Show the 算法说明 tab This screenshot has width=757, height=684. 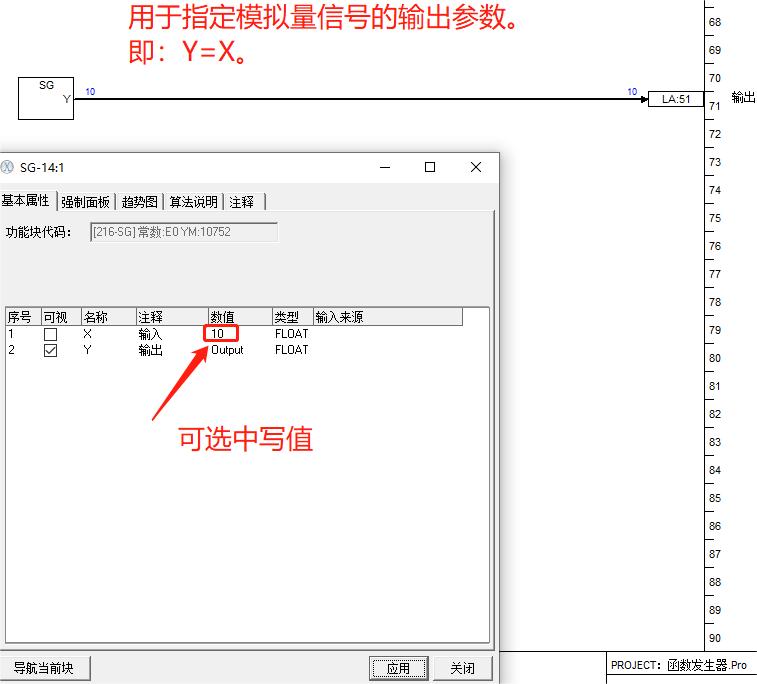[193, 201]
